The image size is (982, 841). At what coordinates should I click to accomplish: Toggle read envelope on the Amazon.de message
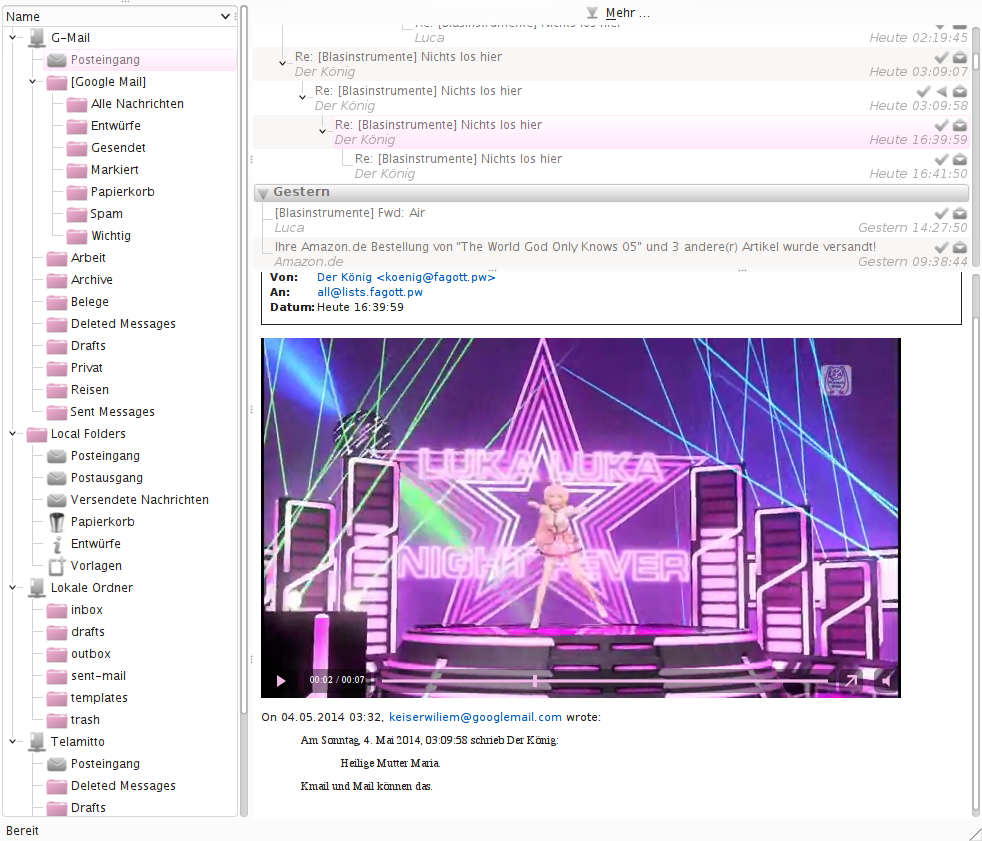tap(959, 247)
